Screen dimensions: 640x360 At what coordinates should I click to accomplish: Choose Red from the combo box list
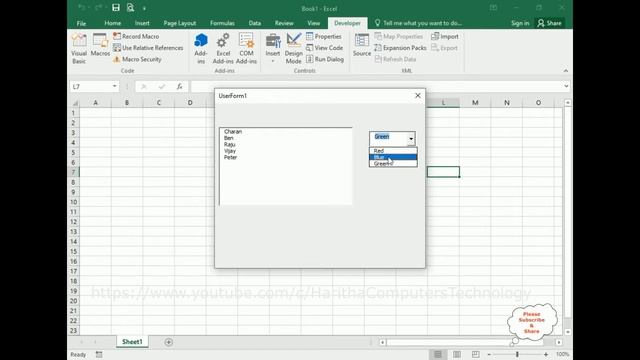393,151
